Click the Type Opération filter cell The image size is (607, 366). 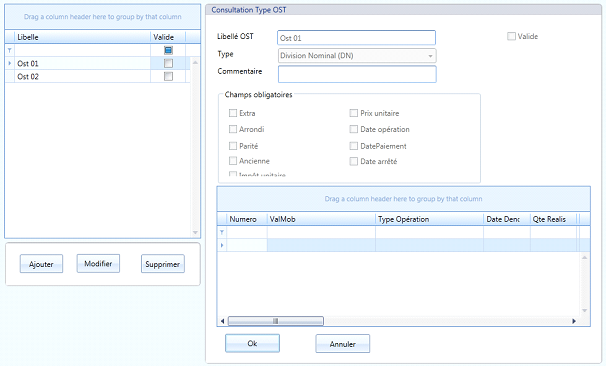point(430,232)
